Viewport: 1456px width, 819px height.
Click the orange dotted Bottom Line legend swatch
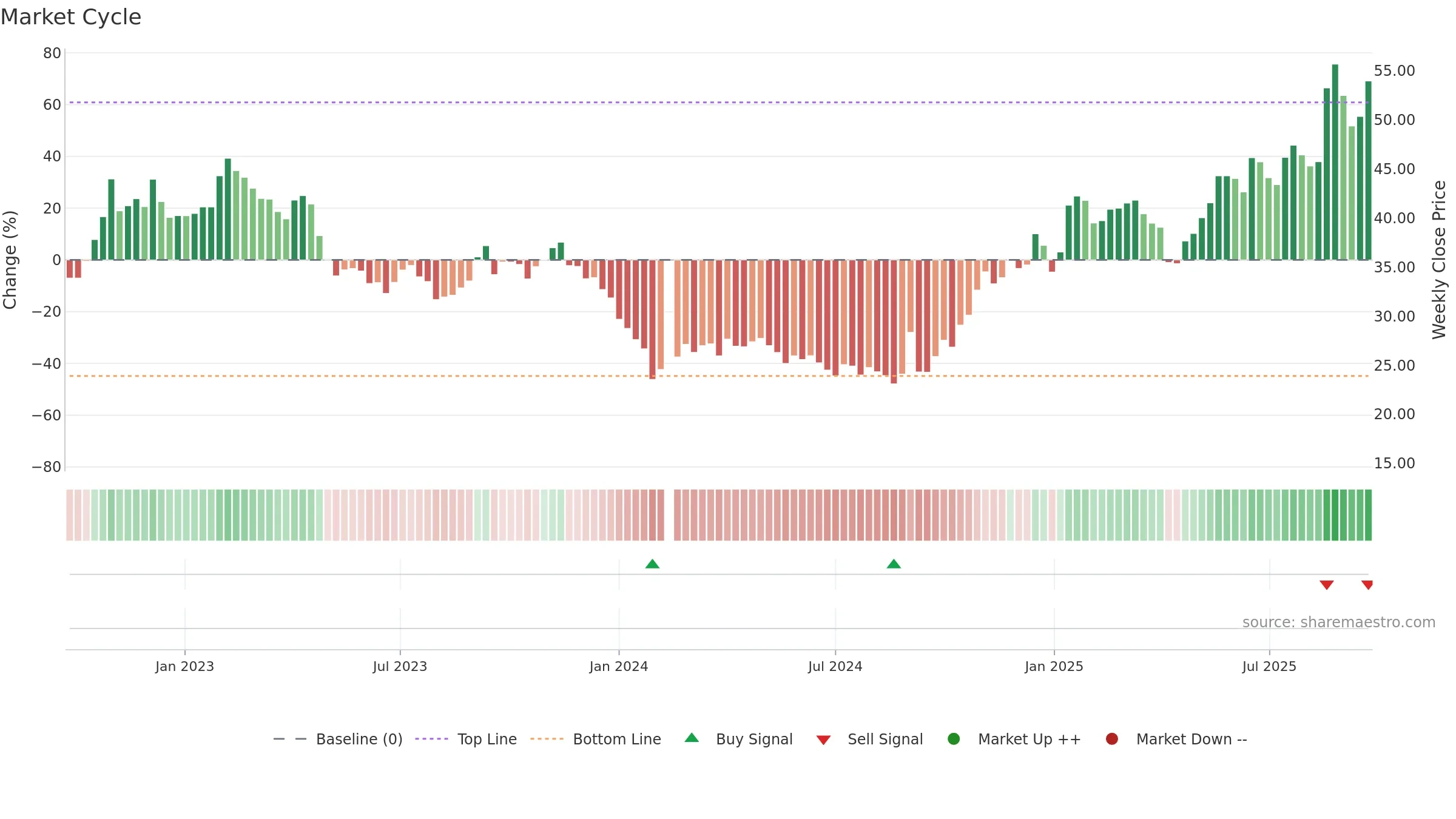547,739
